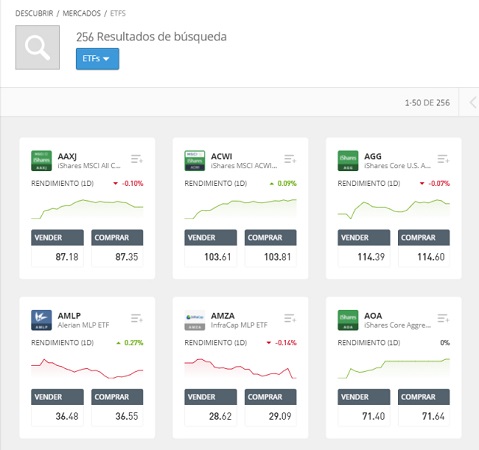Go to DESCUBRIR breadcrumb

[x=34, y=13]
